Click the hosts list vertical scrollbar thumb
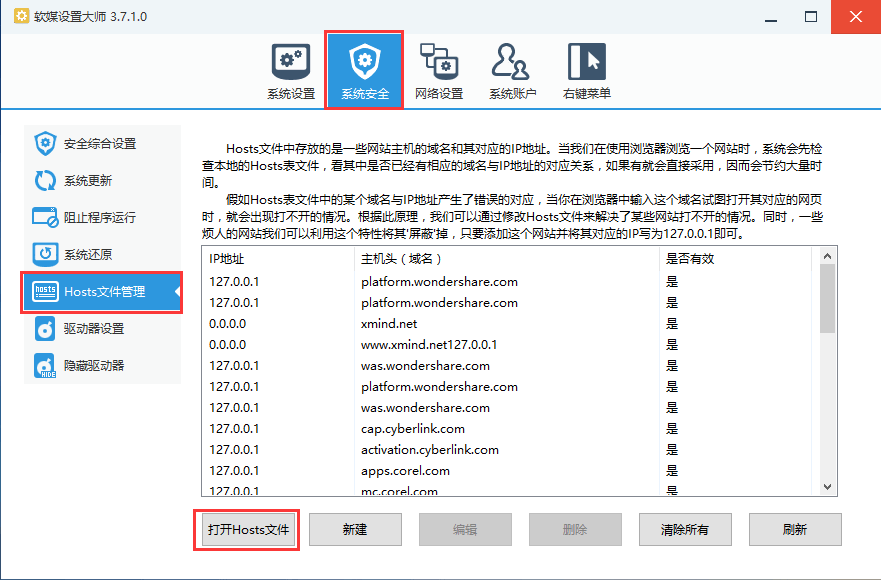Viewport: 881px width, 580px height. [827, 298]
